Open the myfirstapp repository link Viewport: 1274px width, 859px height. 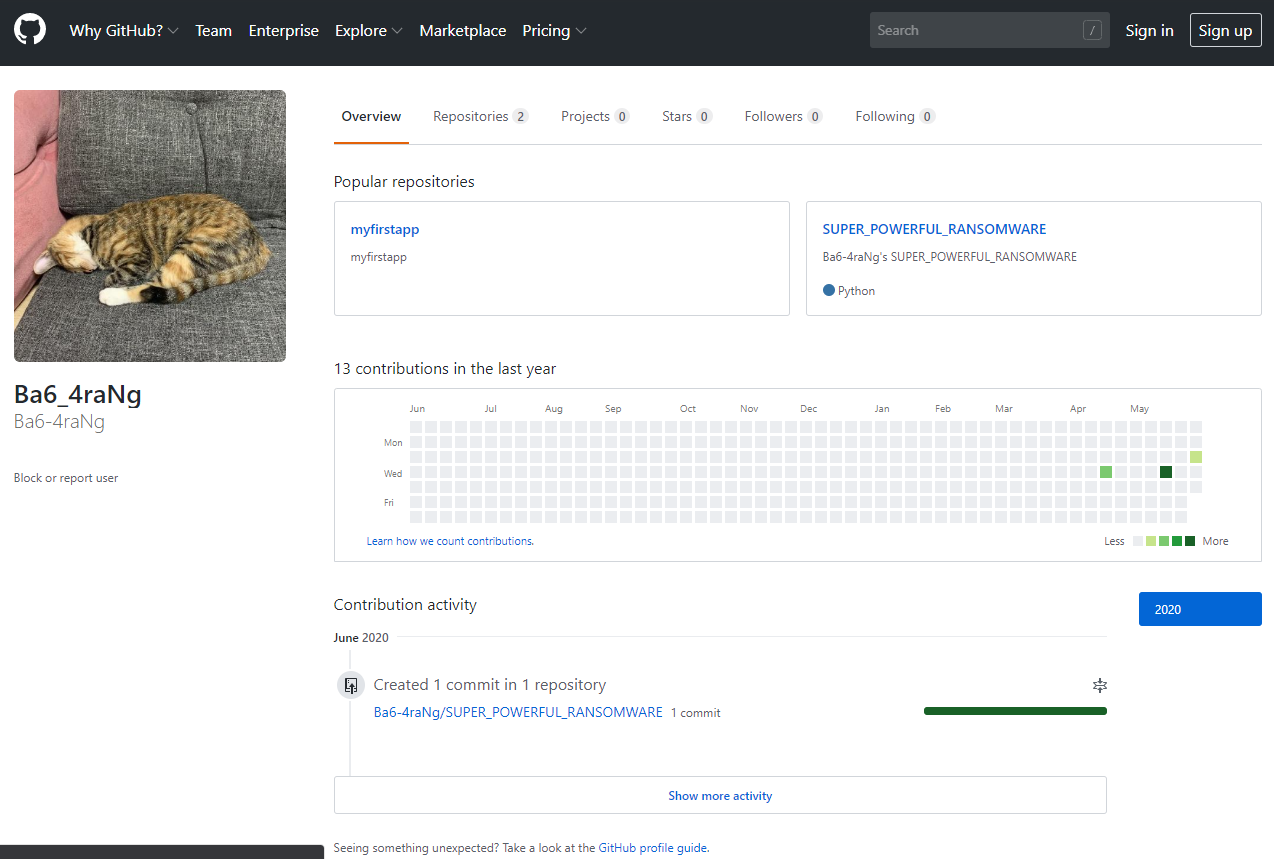coord(385,229)
